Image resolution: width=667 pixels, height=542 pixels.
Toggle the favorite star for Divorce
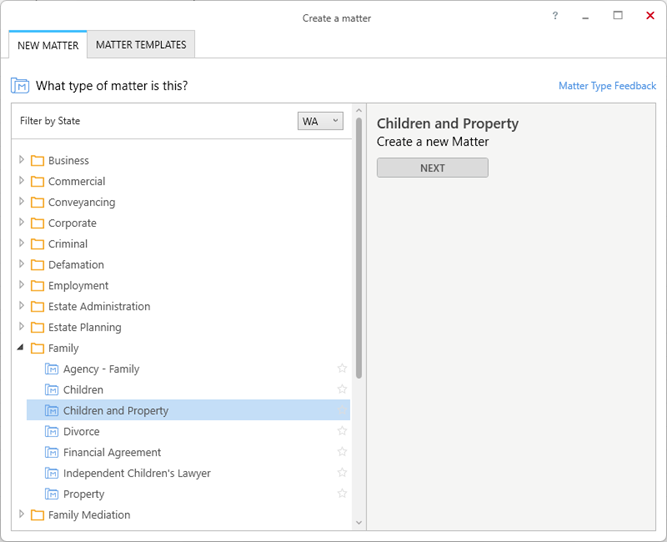coord(342,431)
